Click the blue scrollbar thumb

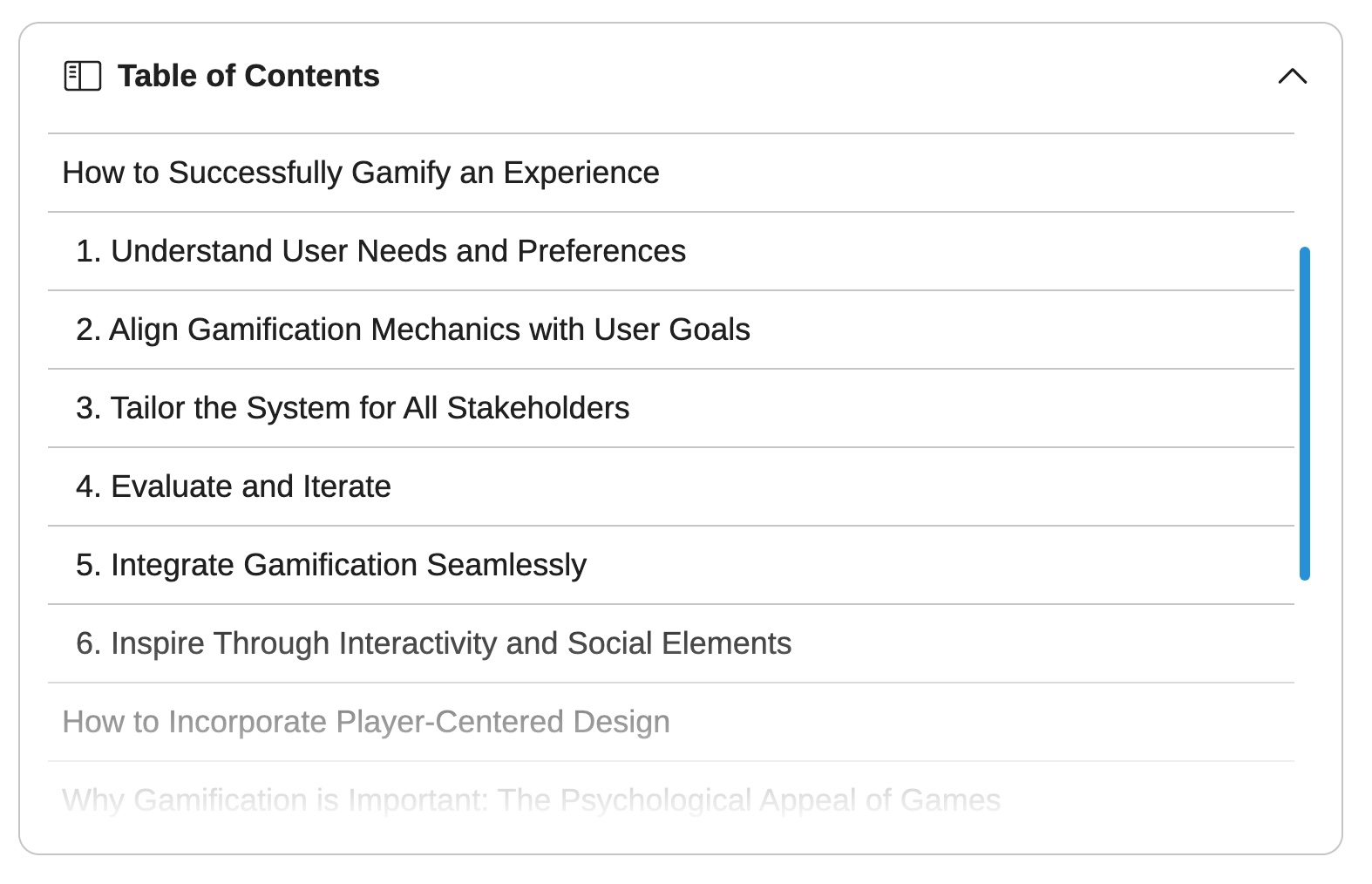[x=1304, y=413]
